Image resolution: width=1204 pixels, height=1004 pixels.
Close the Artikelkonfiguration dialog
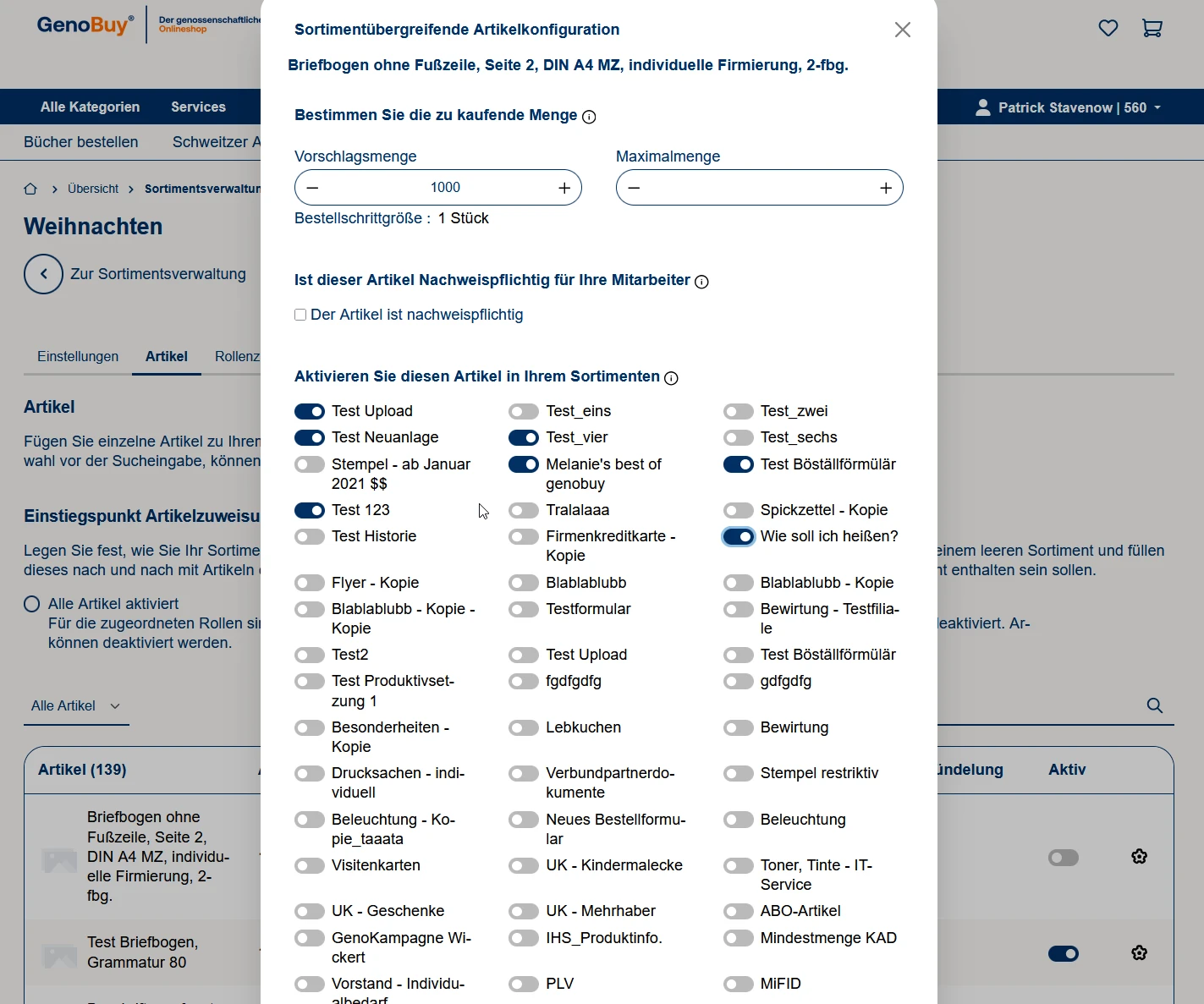tap(902, 30)
